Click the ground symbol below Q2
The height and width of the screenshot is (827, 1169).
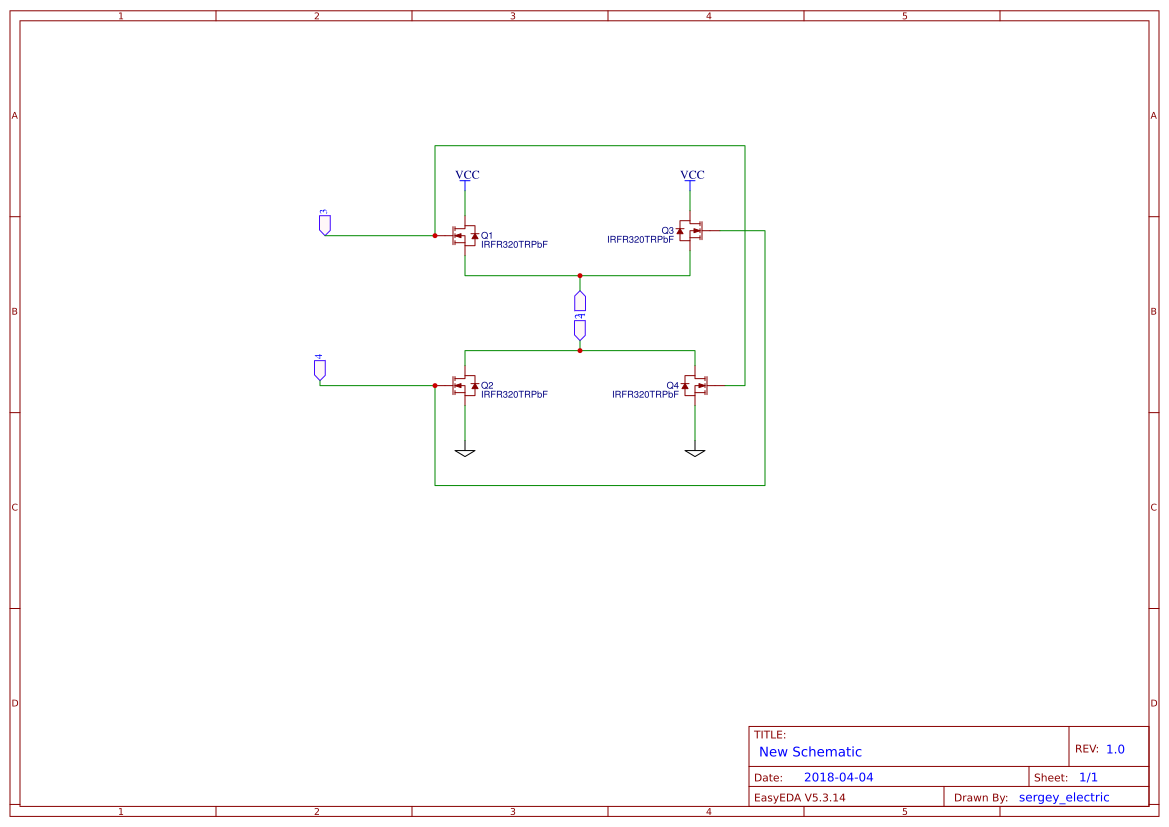click(x=465, y=453)
